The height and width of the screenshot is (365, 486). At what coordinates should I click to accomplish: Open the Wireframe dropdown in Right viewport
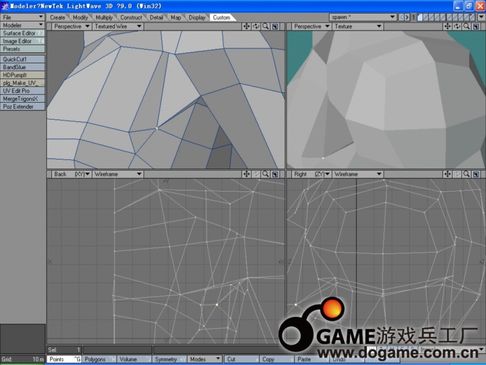coord(357,174)
